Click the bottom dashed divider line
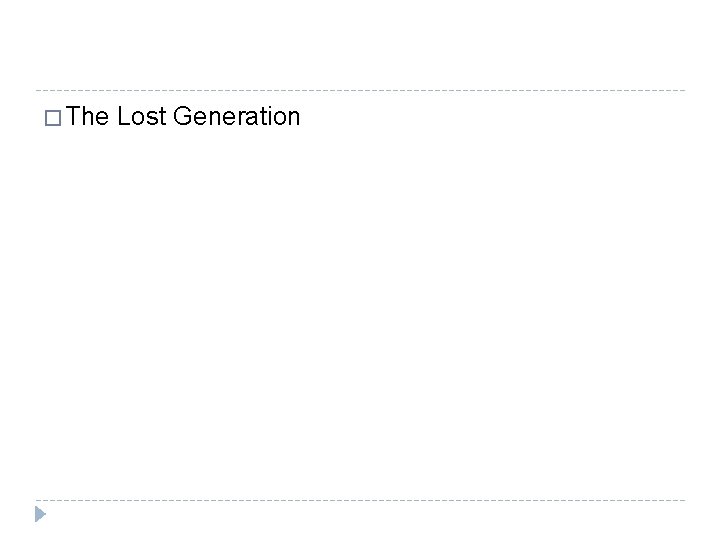 tap(360, 500)
